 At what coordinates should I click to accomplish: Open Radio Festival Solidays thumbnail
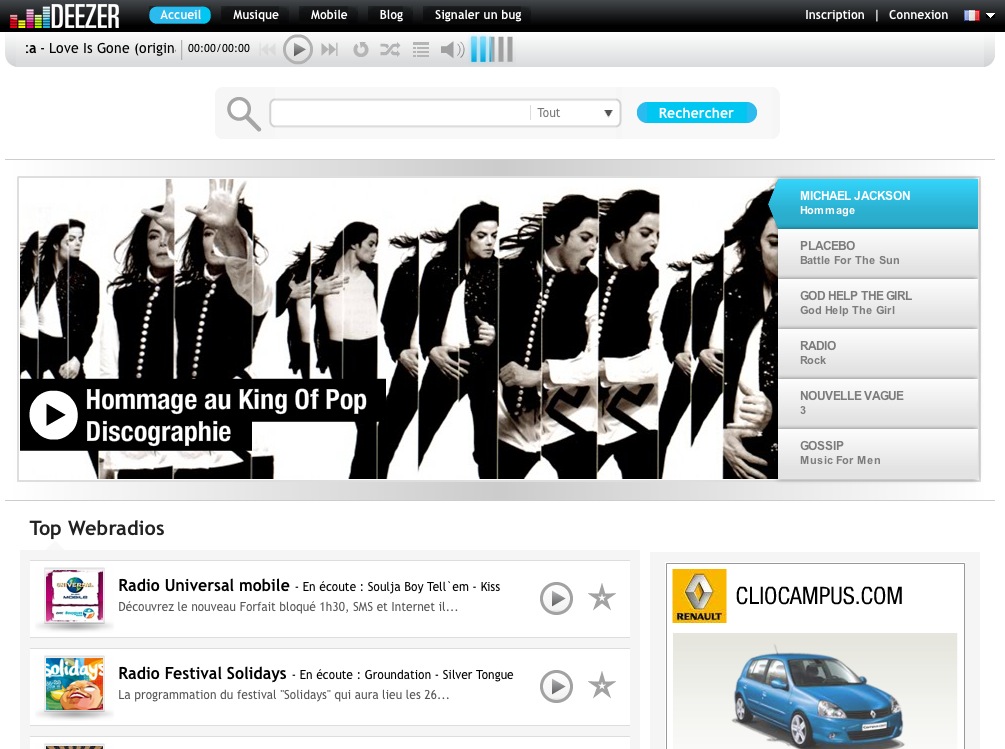tap(74, 684)
